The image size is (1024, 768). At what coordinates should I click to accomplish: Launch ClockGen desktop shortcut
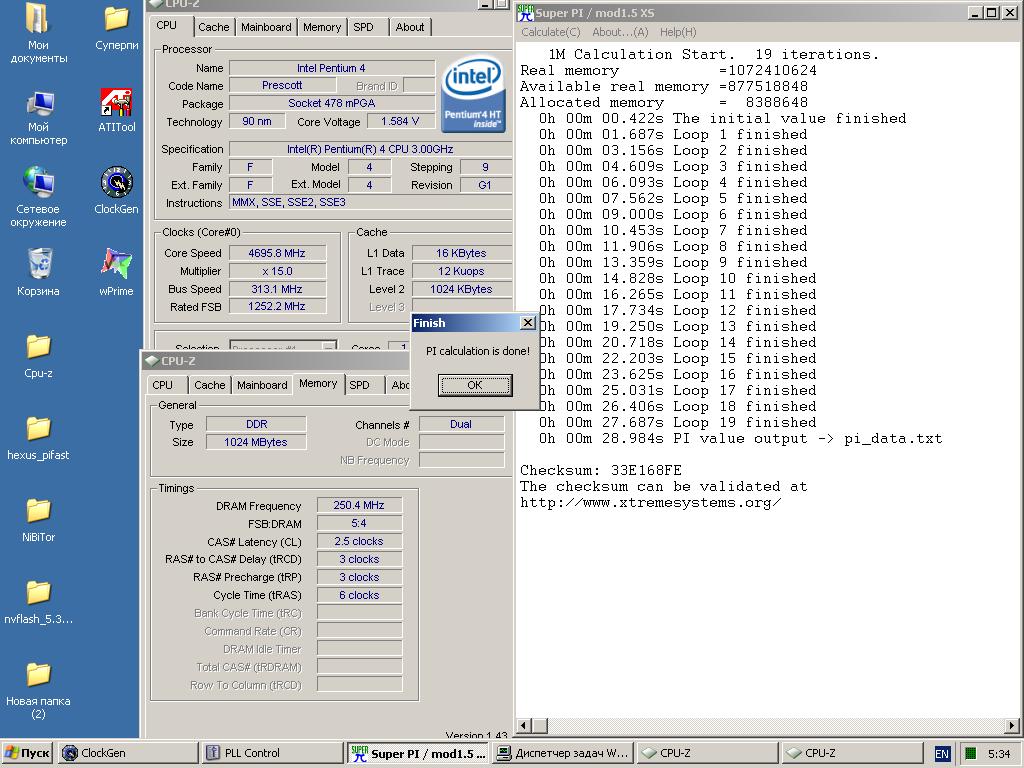pyautogui.click(x=116, y=191)
